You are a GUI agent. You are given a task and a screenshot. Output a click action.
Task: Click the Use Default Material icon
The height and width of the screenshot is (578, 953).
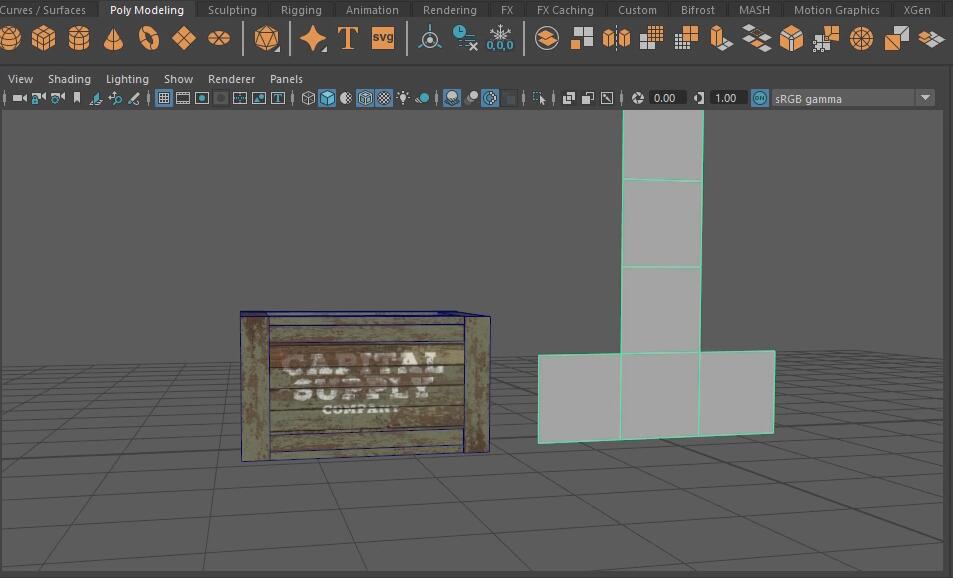tap(346, 98)
